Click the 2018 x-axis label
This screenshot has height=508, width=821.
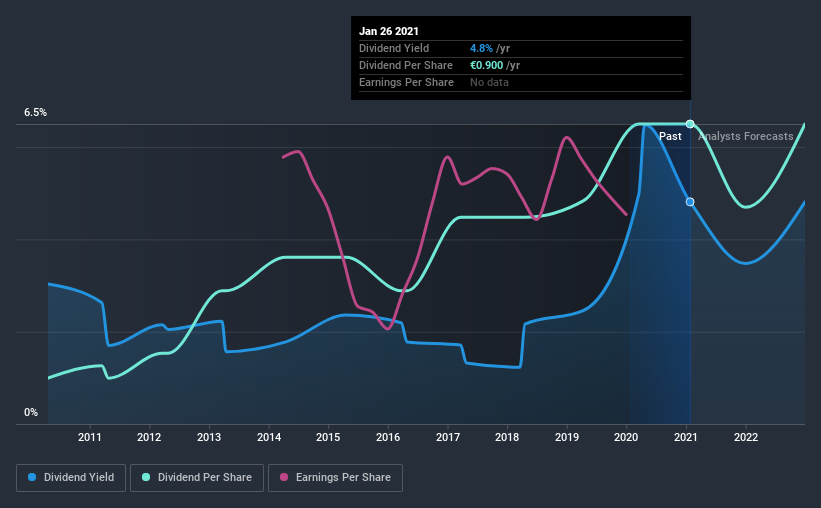pos(507,437)
